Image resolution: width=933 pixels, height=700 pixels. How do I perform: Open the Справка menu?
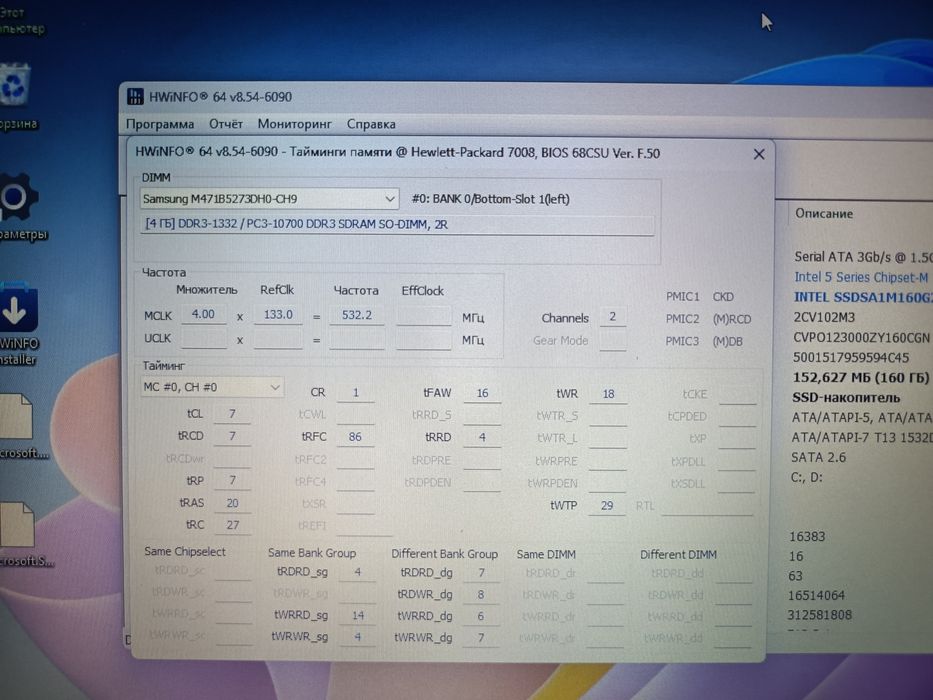[371, 124]
